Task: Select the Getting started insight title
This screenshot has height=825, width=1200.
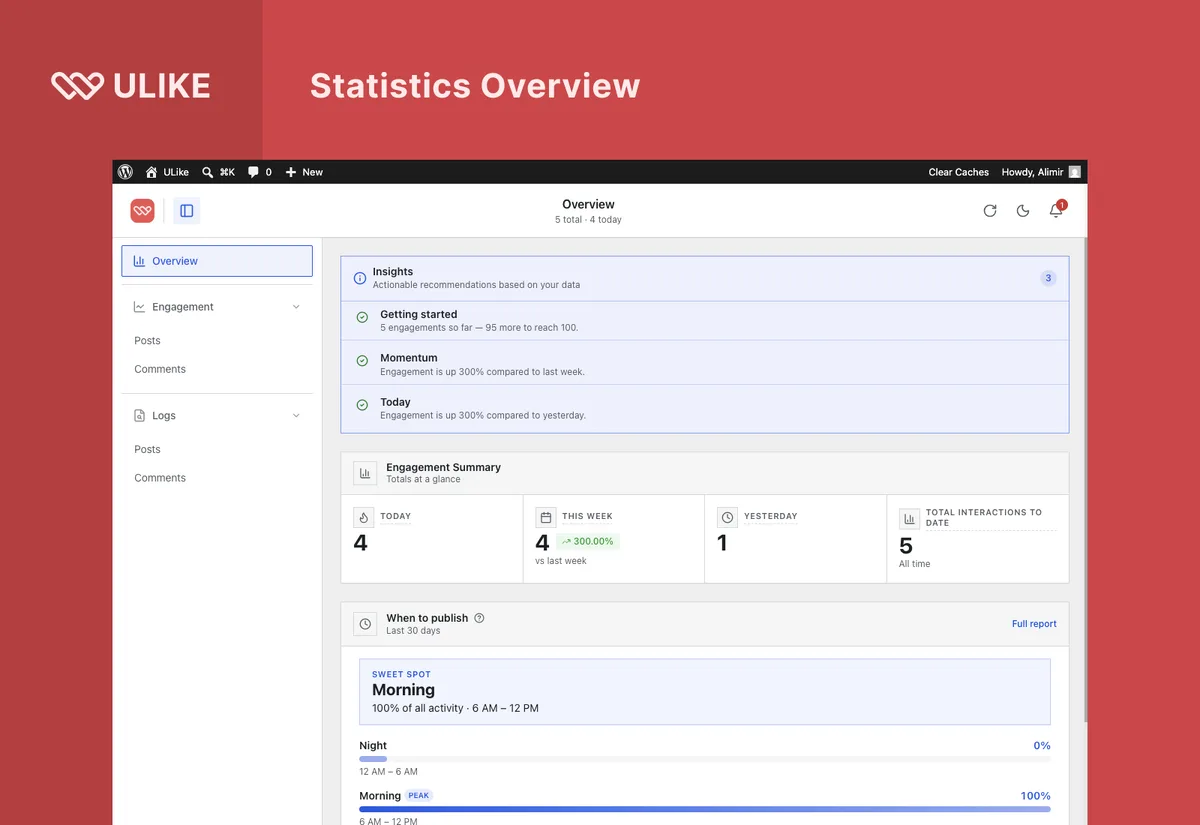Action: point(418,314)
